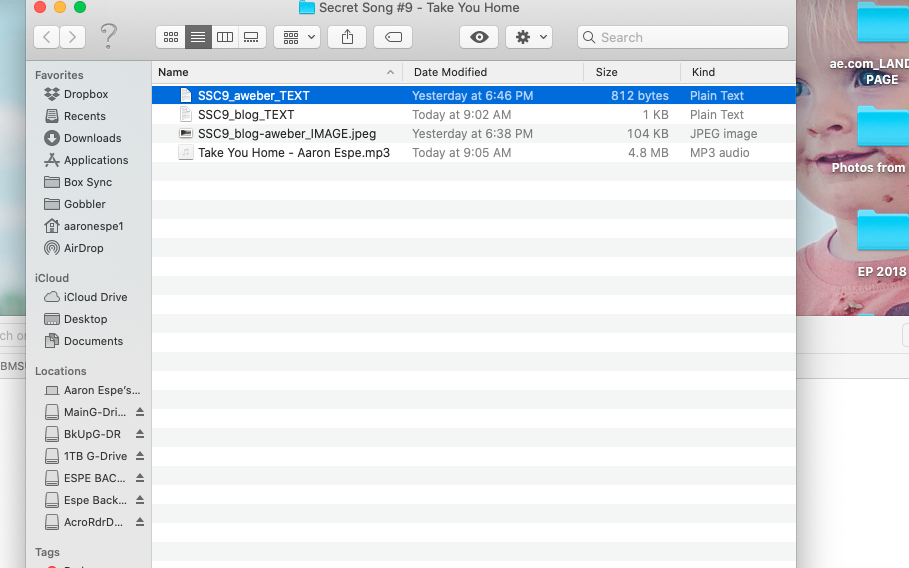Click the ae.com_LAND PAGE desktop folder

pos(882,23)
